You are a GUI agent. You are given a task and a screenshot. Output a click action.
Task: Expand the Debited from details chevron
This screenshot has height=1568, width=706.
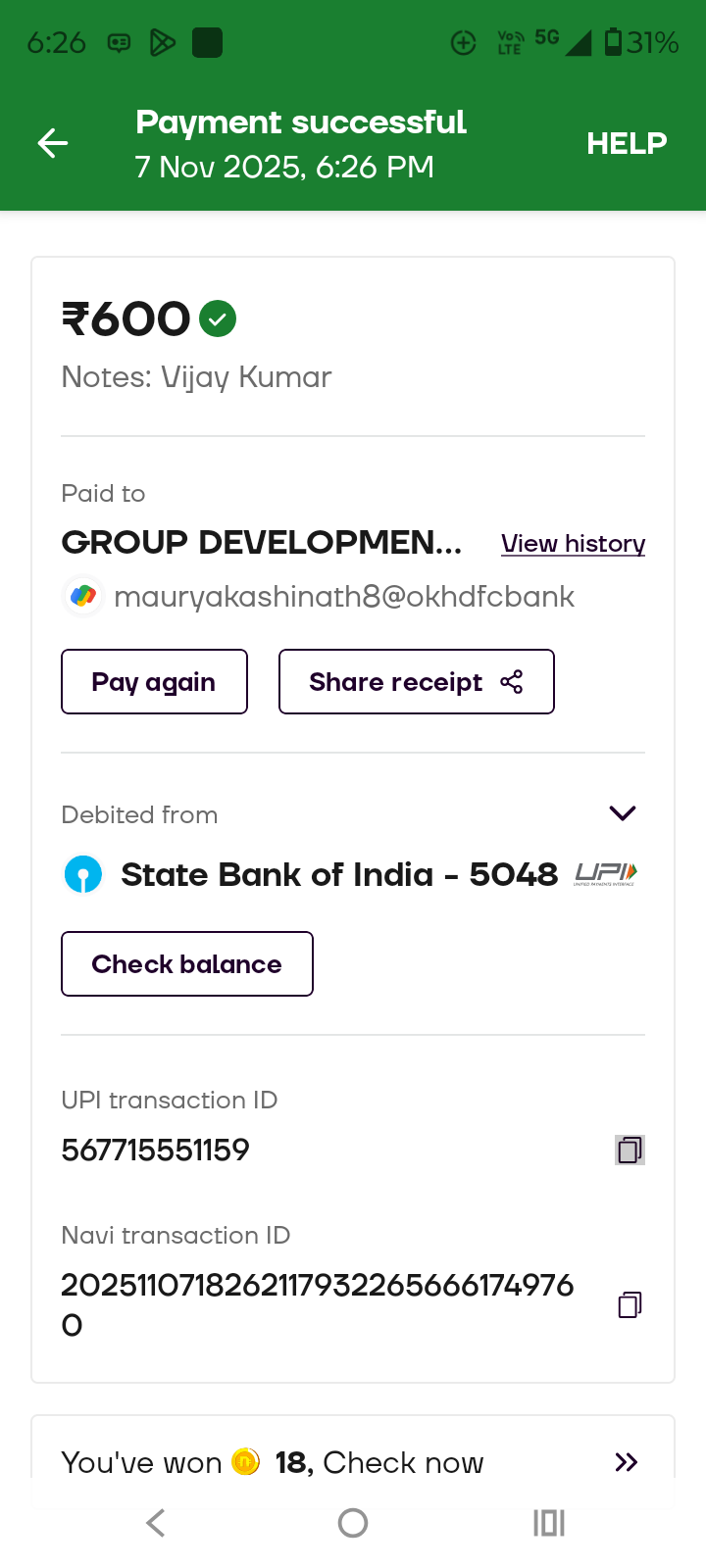(623, 813)
